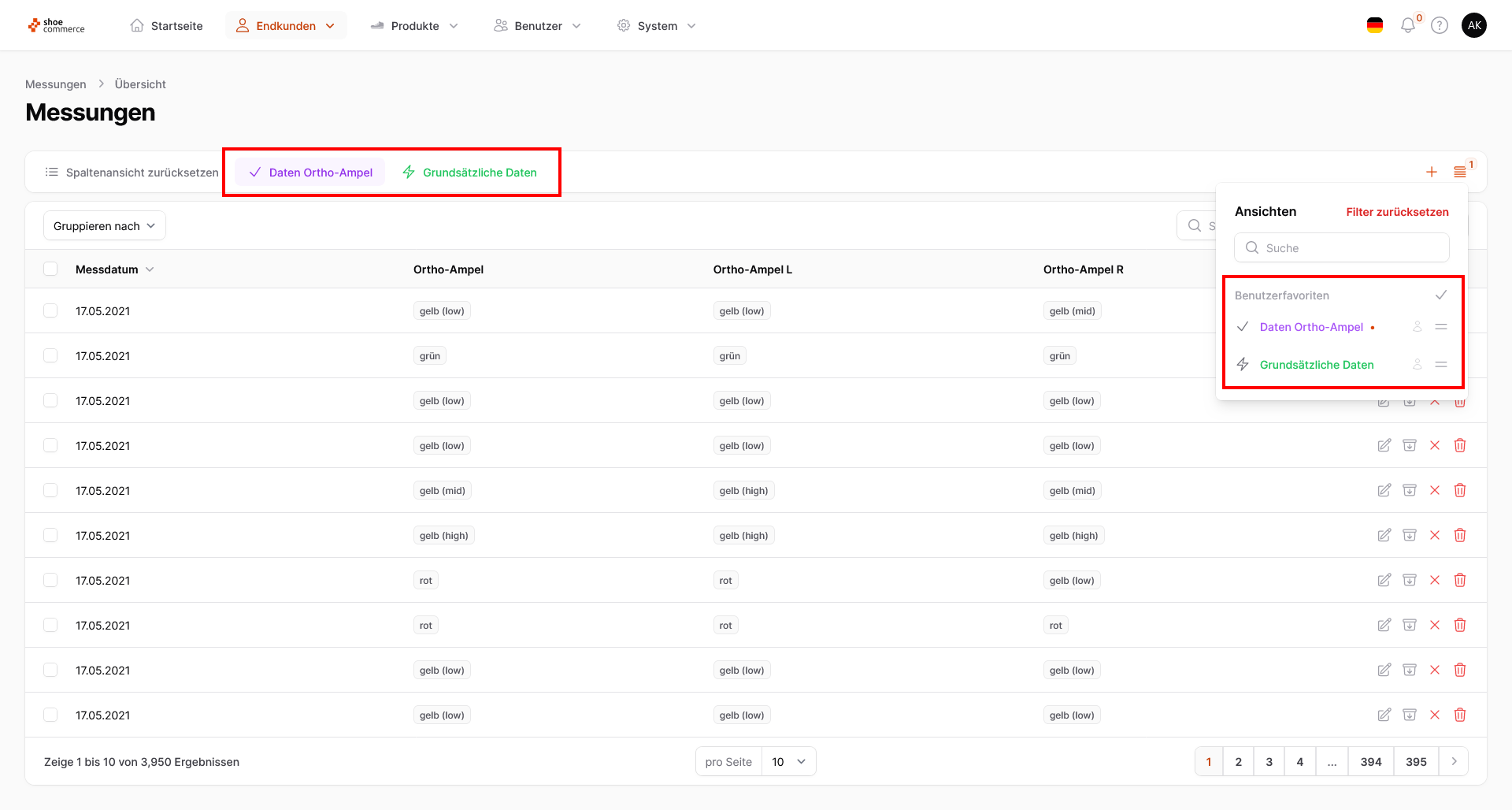
Task: Tick the select-all header checkbox
Action: [x=51, y=269]
